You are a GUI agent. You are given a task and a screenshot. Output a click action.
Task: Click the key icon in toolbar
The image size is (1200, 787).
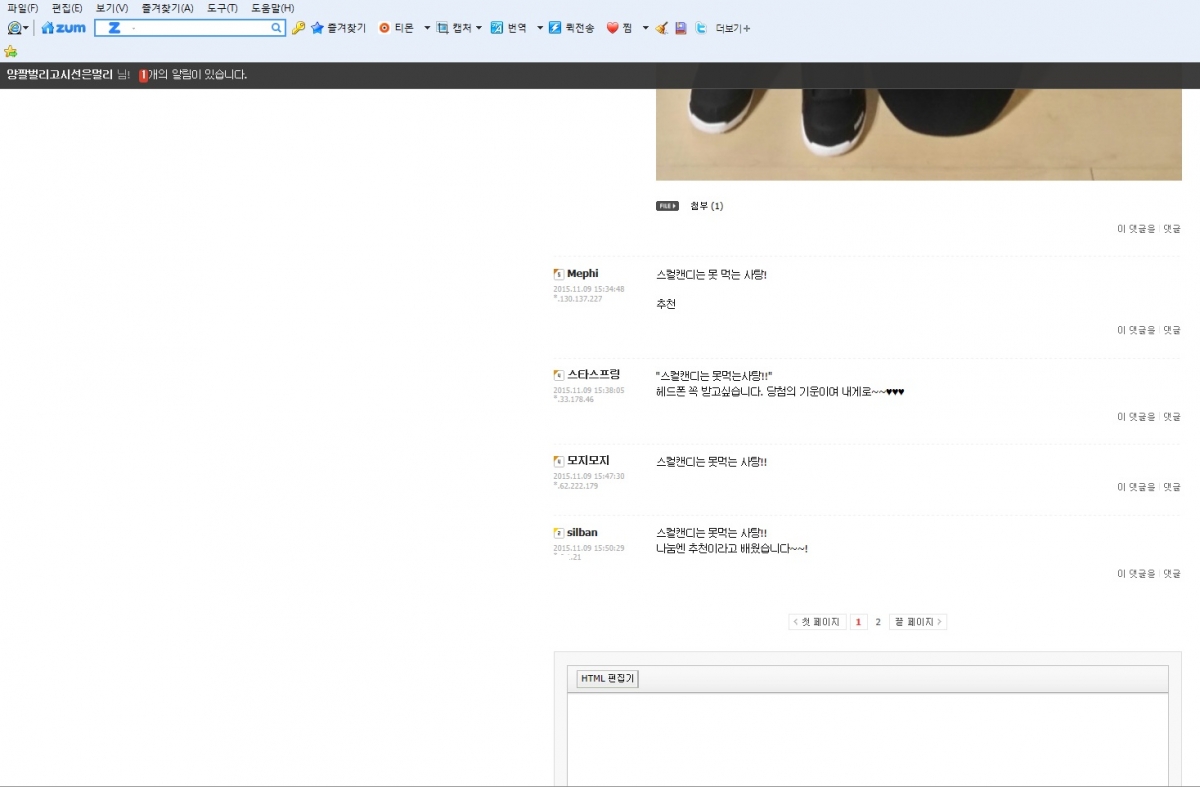(298, 28)
